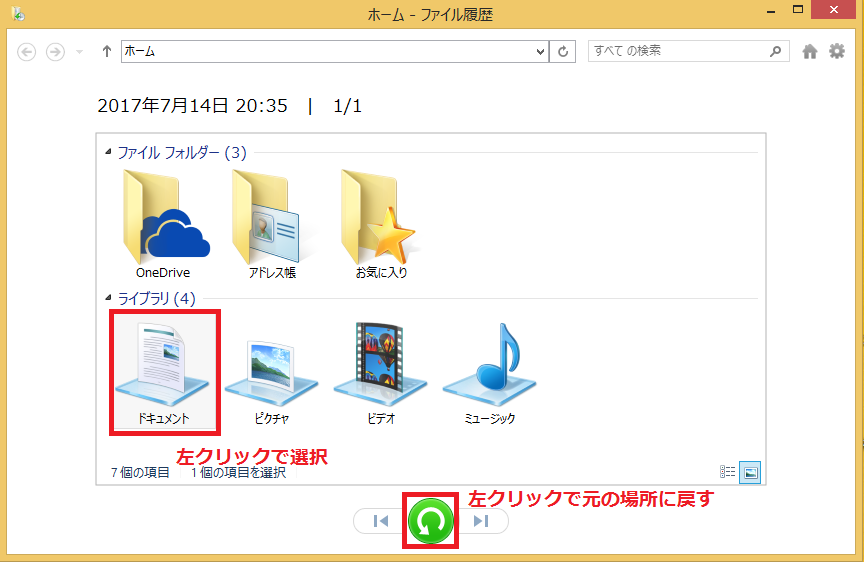Switch to large icons view
This screenshot has height=562, width=864.
(x=750, y=472)
